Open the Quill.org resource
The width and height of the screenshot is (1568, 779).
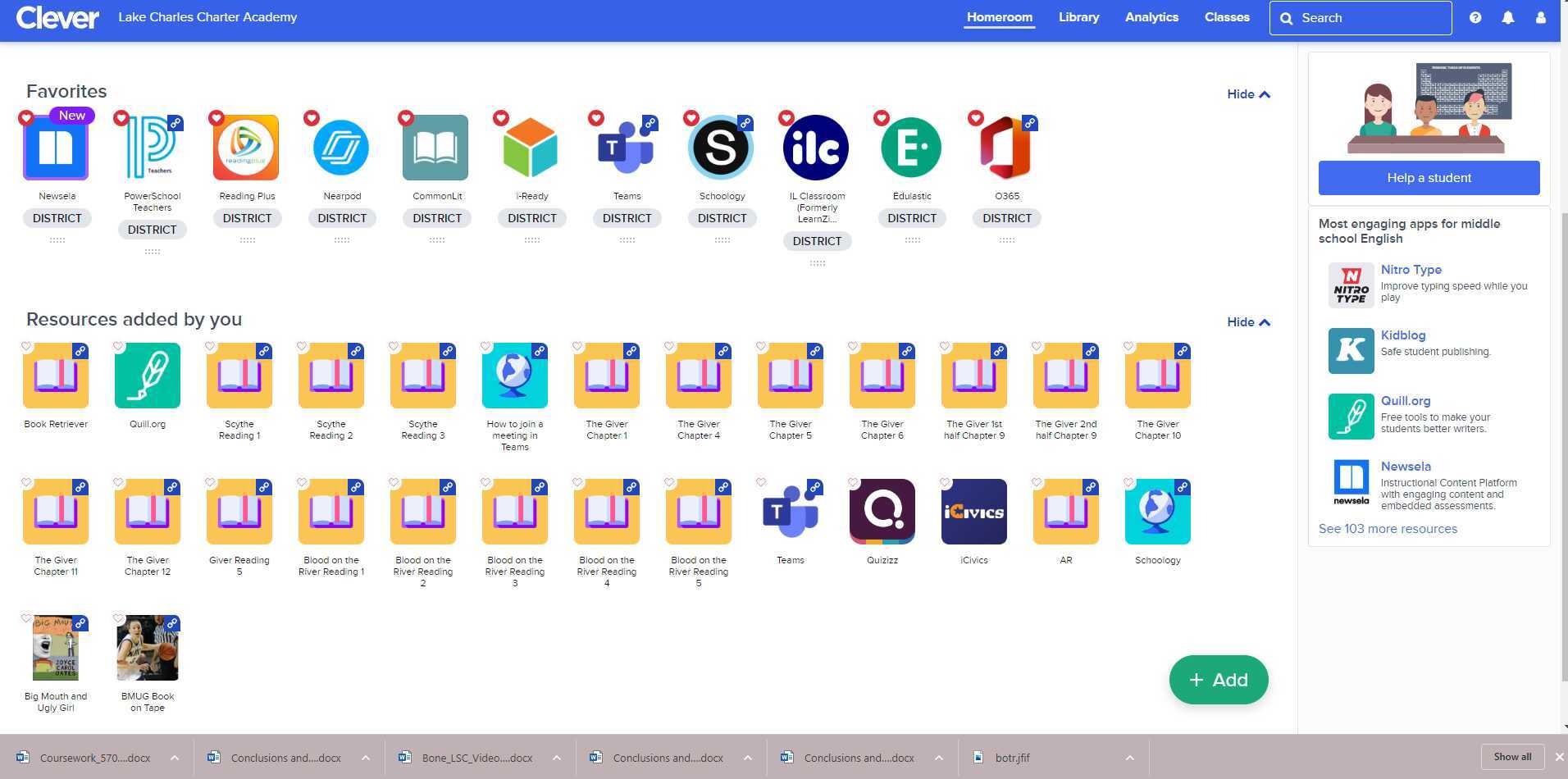147,376
